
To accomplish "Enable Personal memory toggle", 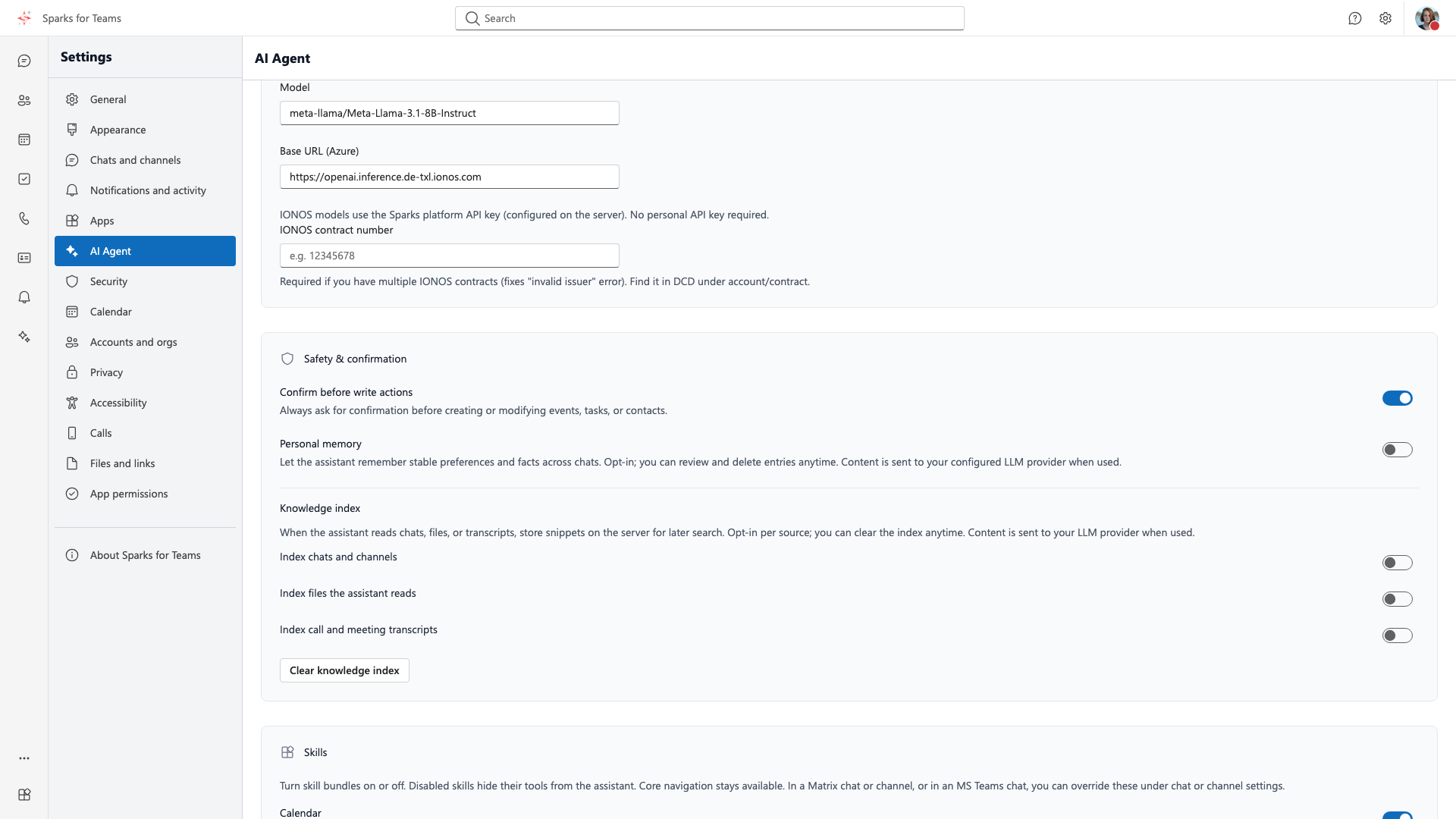I will click(x=1397, y=450).
